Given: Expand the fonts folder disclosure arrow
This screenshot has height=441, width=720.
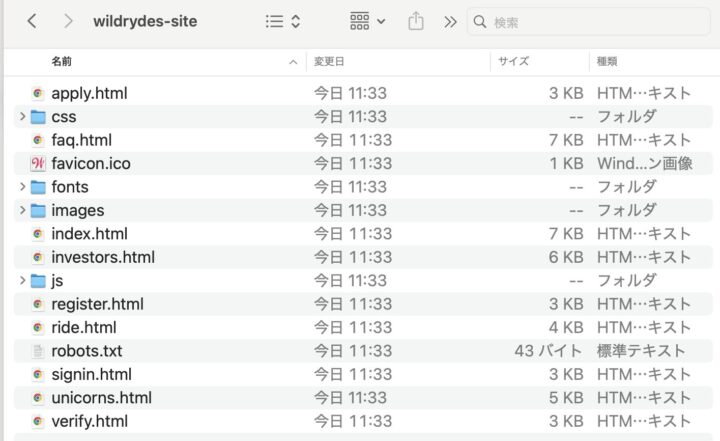Looking at the screenshot, I should tap(22, 187).
